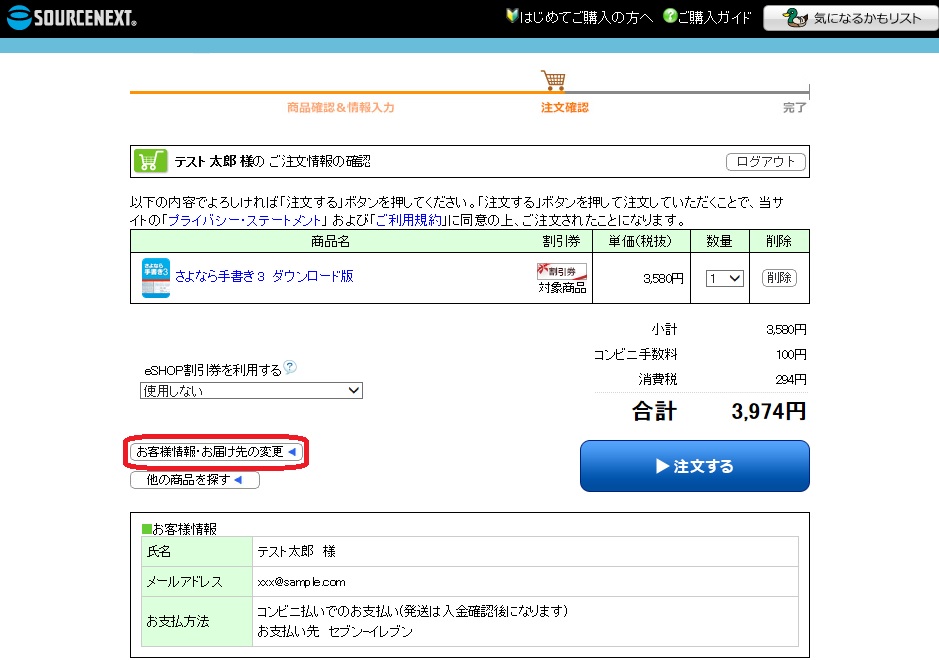Click the お支払い先 セブン-イレブン text
The width and height of the screenshot is (939, 660).
(x=335, y=631)
